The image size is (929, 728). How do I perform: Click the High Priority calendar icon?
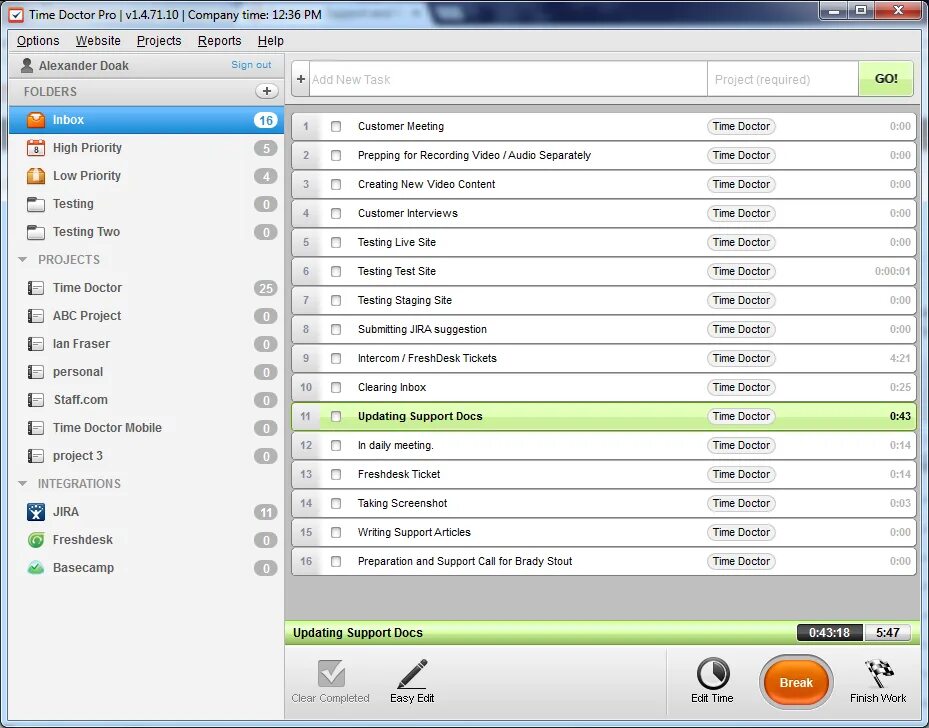(x=36, y=147)
